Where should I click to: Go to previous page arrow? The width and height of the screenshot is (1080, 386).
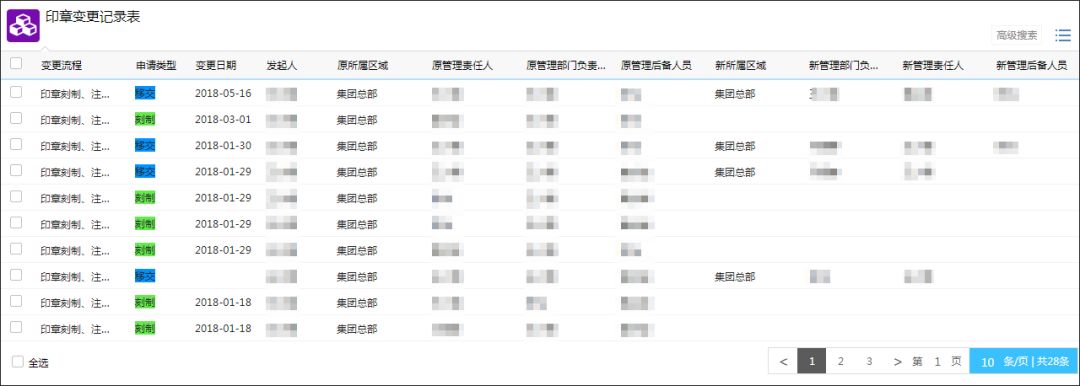pos(783,361)
